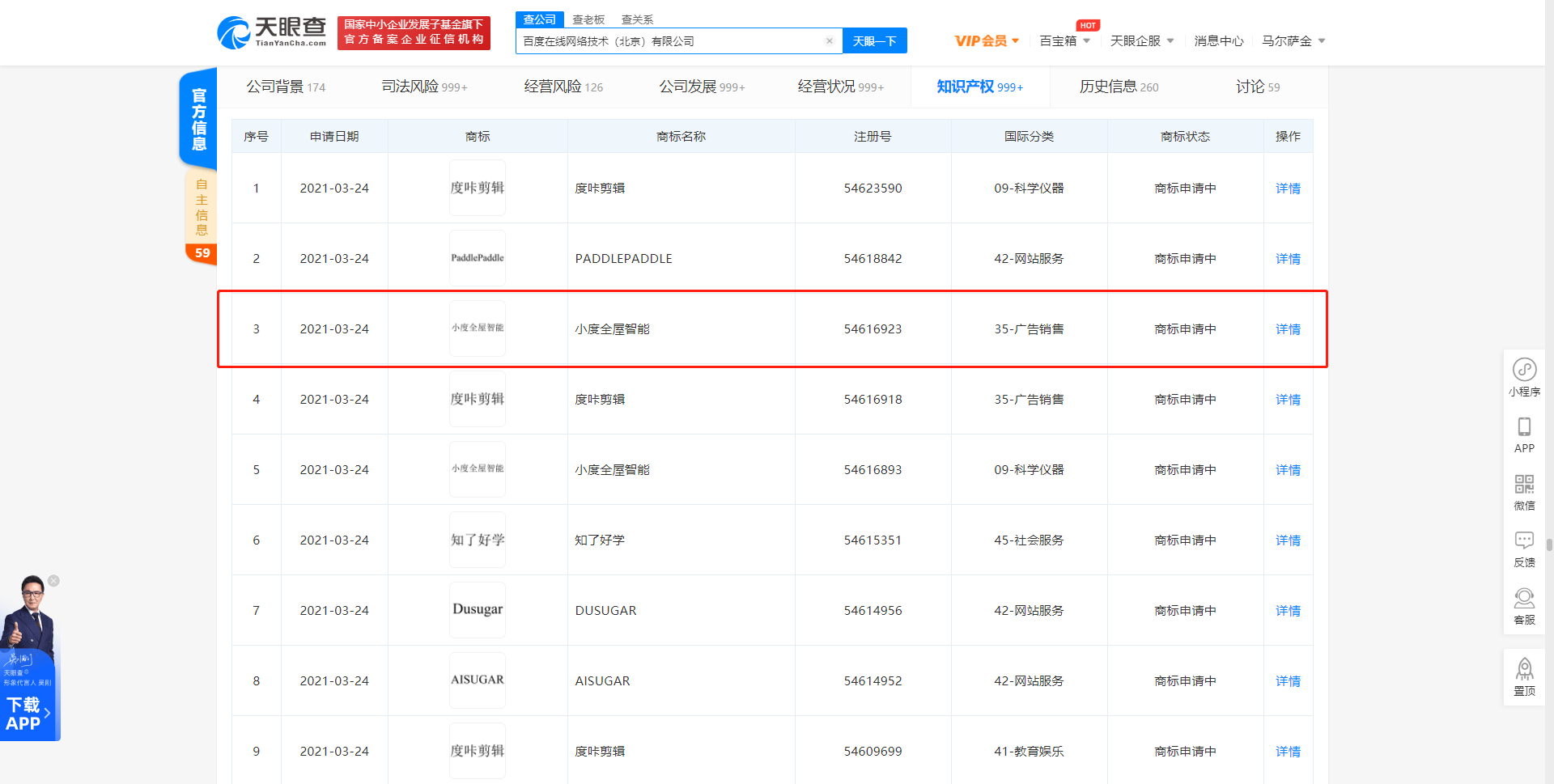Click the 申请日期 column header
This screenshot has width=1554, height=784.
tap(334, 136)
